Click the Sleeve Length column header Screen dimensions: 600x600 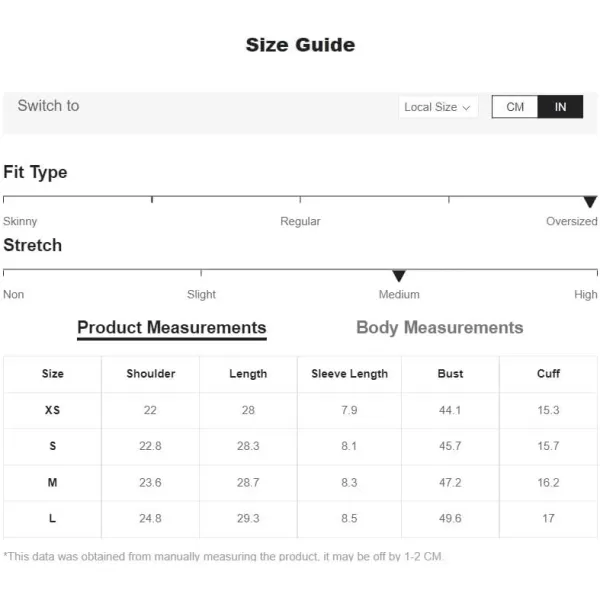click(349, 373)
